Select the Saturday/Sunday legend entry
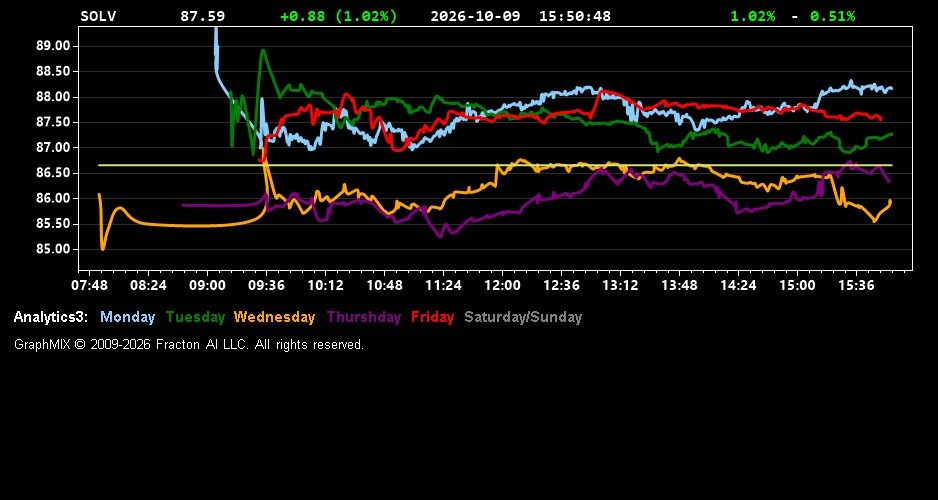The width and height of the screenshot is (938, 500). click(x=523, y=317)
